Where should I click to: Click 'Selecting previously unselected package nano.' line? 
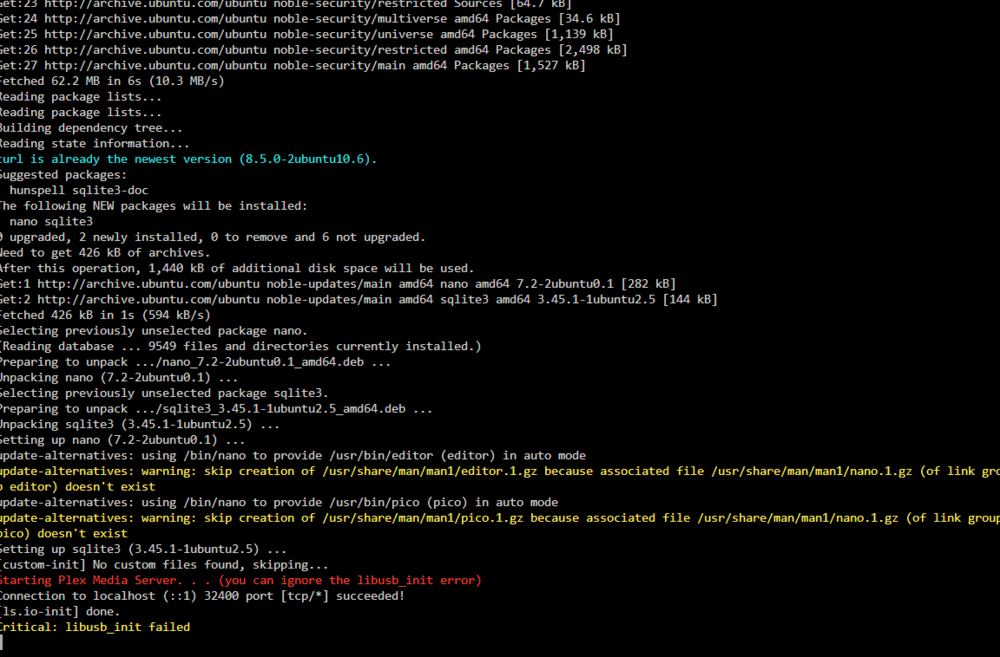154,331
